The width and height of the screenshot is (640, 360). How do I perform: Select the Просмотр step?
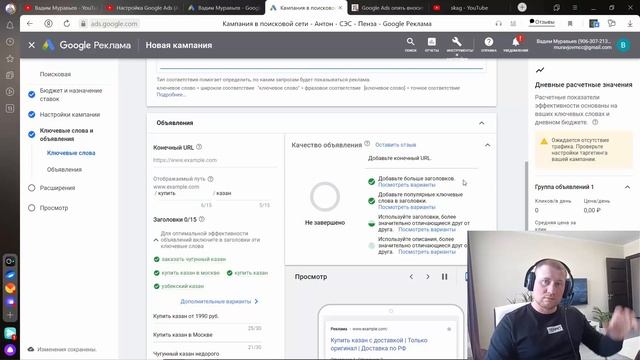[x=53, y=208]
